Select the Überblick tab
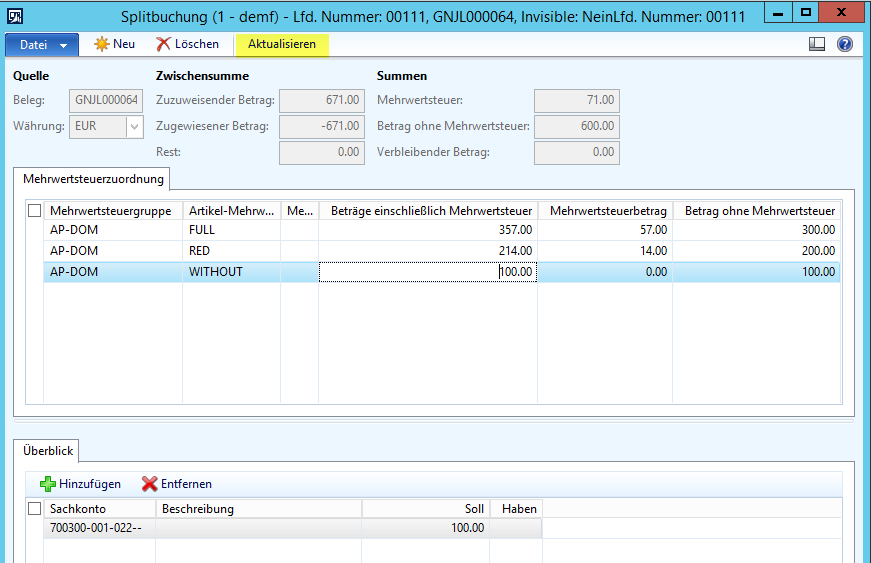 tap(51, 451)
